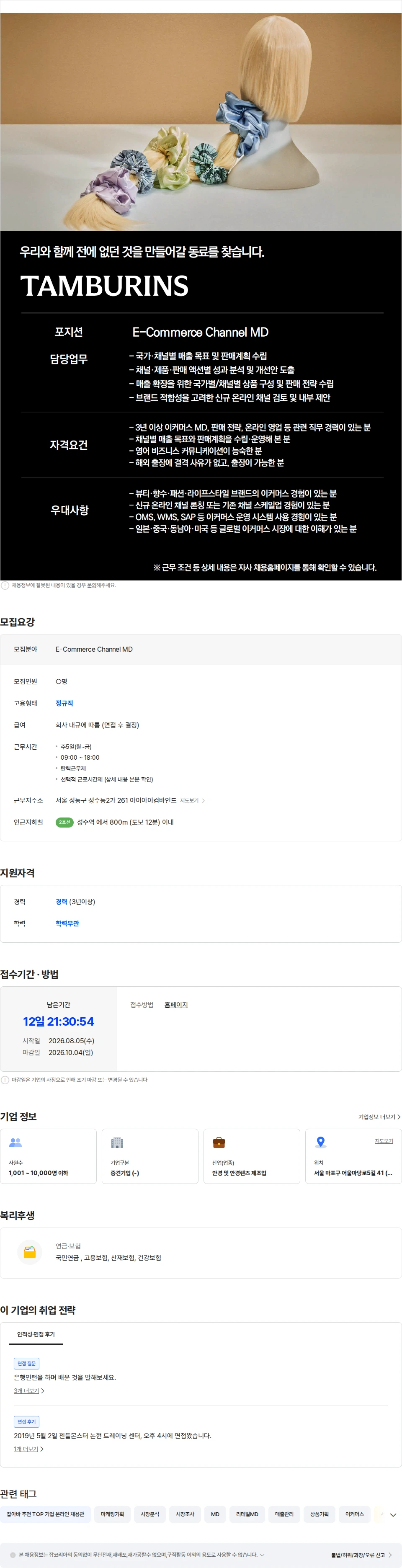Click the chevron after 불법/허위/과장/오류 신고
The image size is (402, 1568).
(x=390, y=1555)
